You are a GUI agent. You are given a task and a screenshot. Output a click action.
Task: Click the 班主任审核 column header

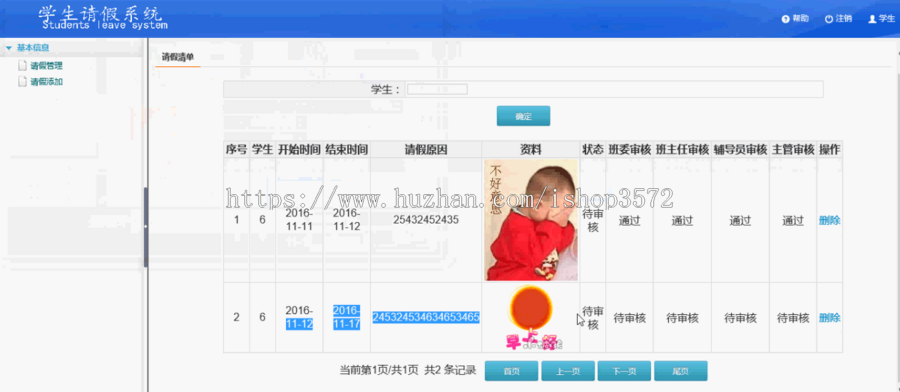(682, 150)
